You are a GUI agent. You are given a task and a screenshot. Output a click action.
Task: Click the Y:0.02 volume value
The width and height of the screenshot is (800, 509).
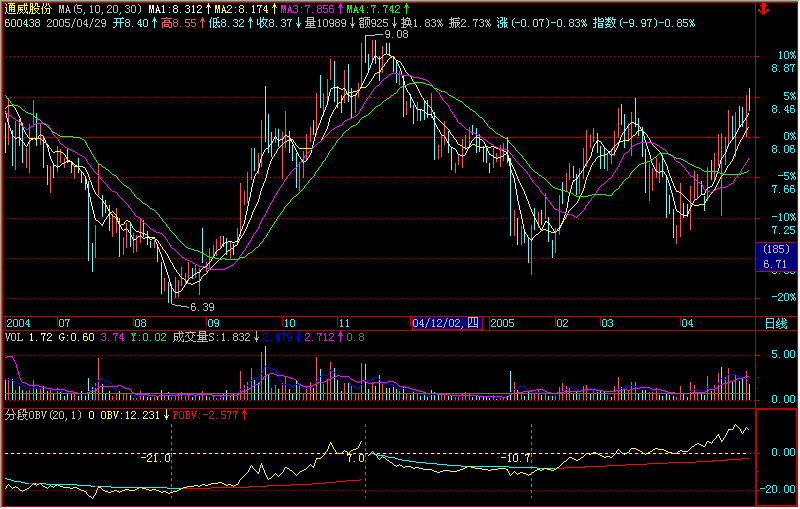point(148,338)
